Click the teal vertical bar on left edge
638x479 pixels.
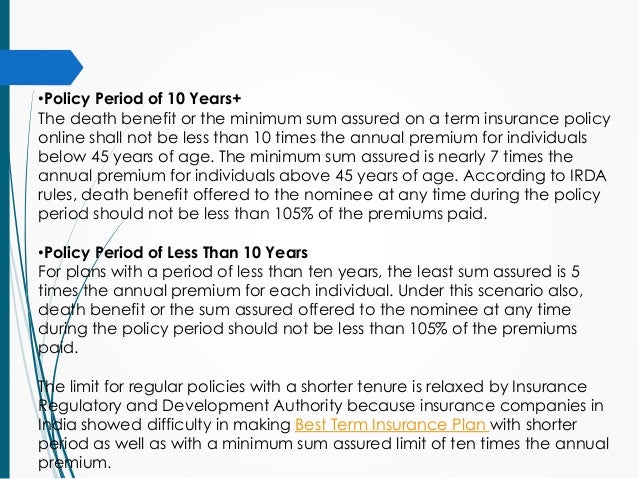[x=4, y=239]
